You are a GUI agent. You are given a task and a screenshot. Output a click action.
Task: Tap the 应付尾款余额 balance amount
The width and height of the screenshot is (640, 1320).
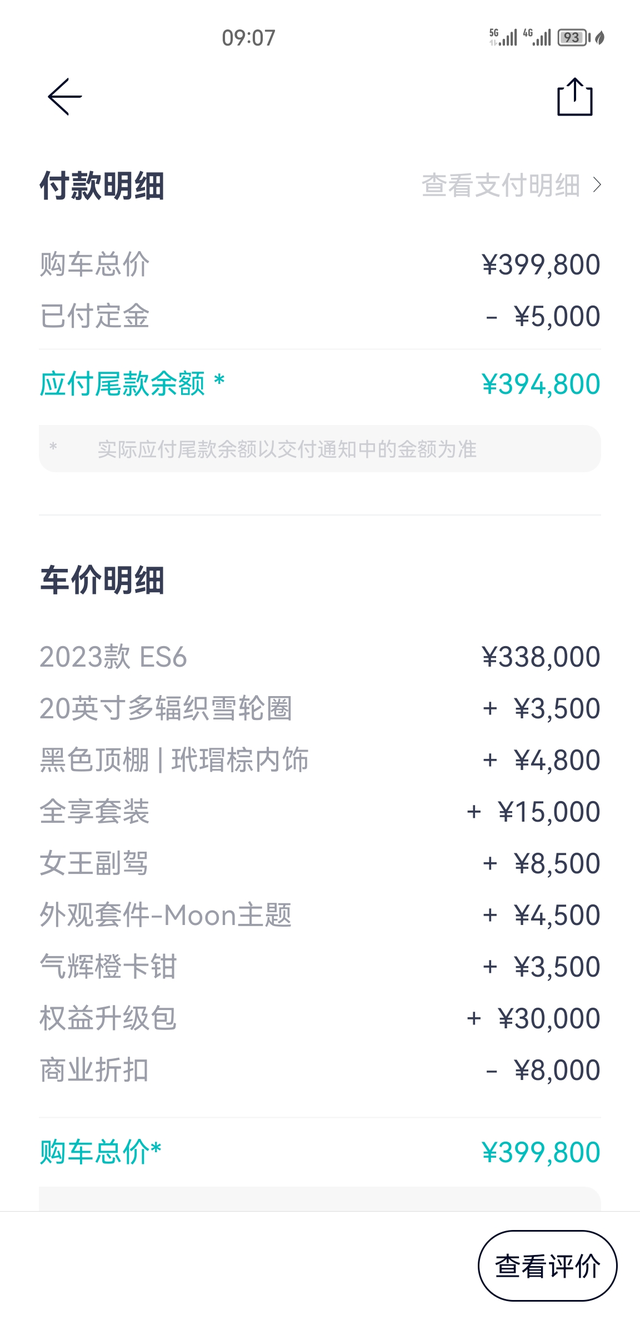coord(540,384)
